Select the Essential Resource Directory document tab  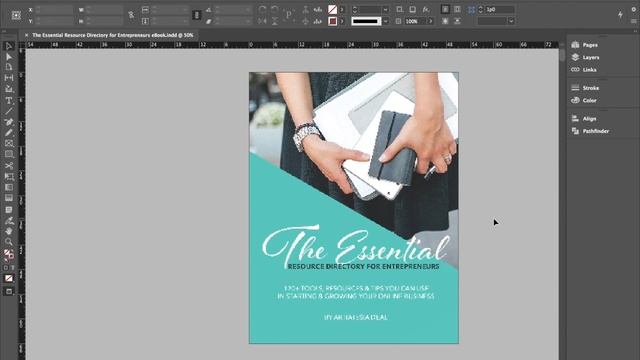[113, 35]
